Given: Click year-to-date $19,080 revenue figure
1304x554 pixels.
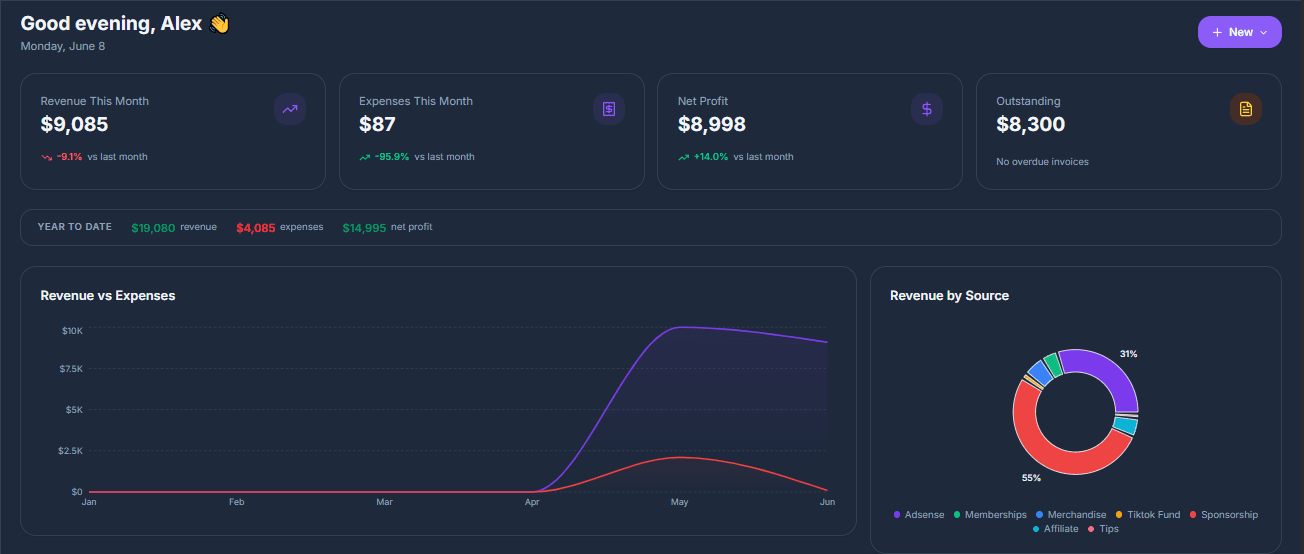Looking at the screenshot, I should tap(153, 228).
